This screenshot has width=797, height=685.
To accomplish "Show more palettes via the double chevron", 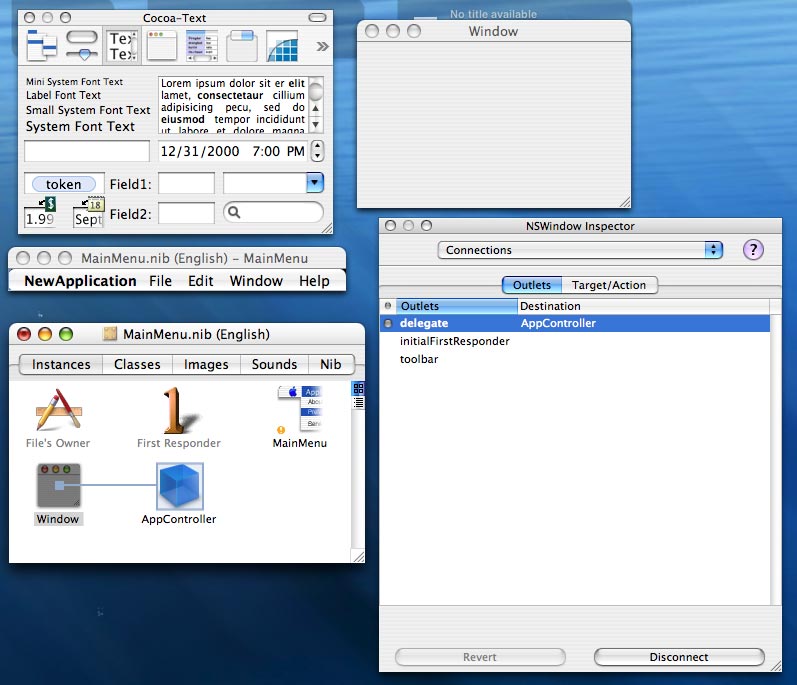I will point(322,47).
